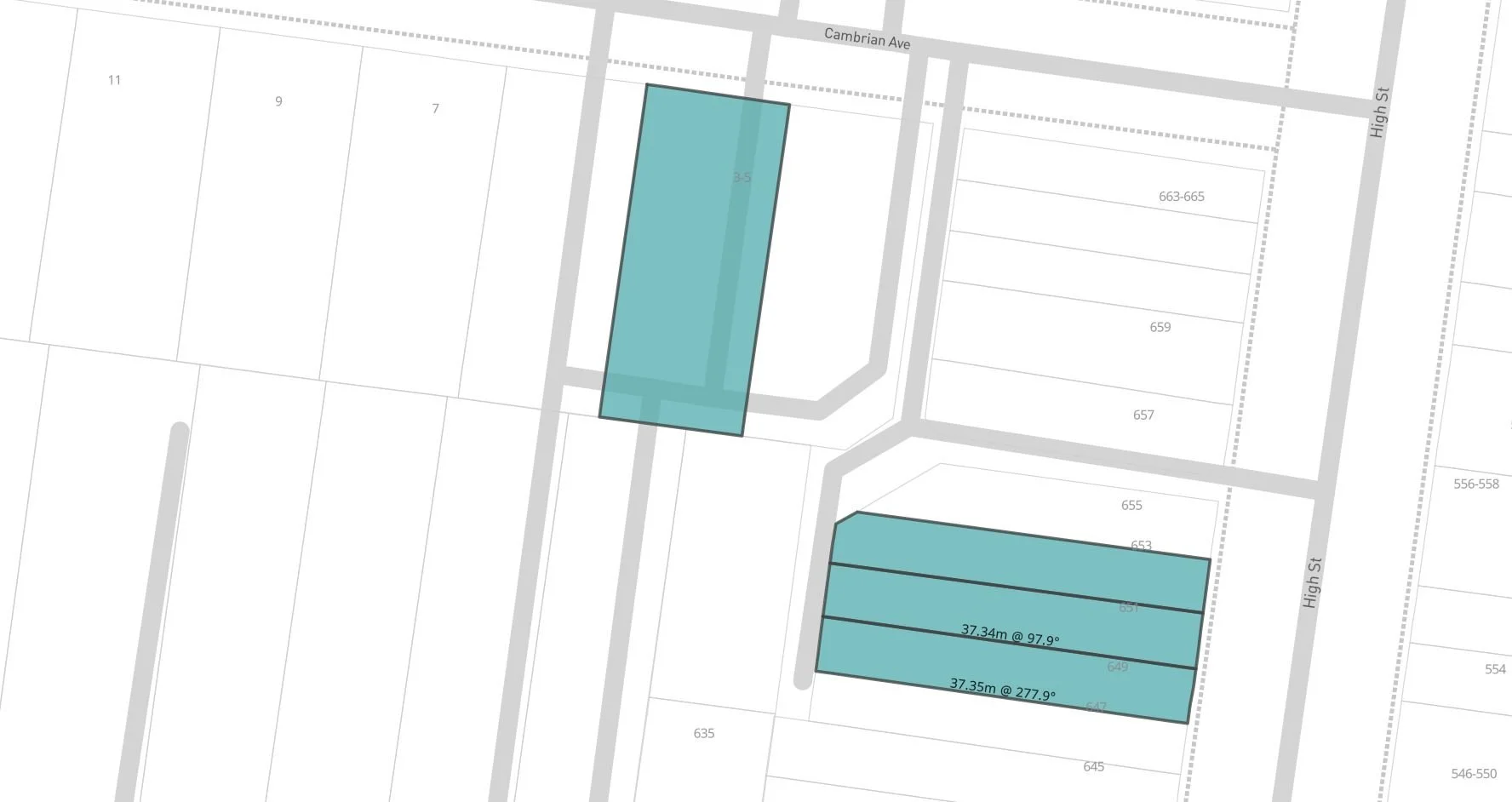Click the 554 lot label
The height and width of the screenshot is (802, 1512).
(1495, 670)
